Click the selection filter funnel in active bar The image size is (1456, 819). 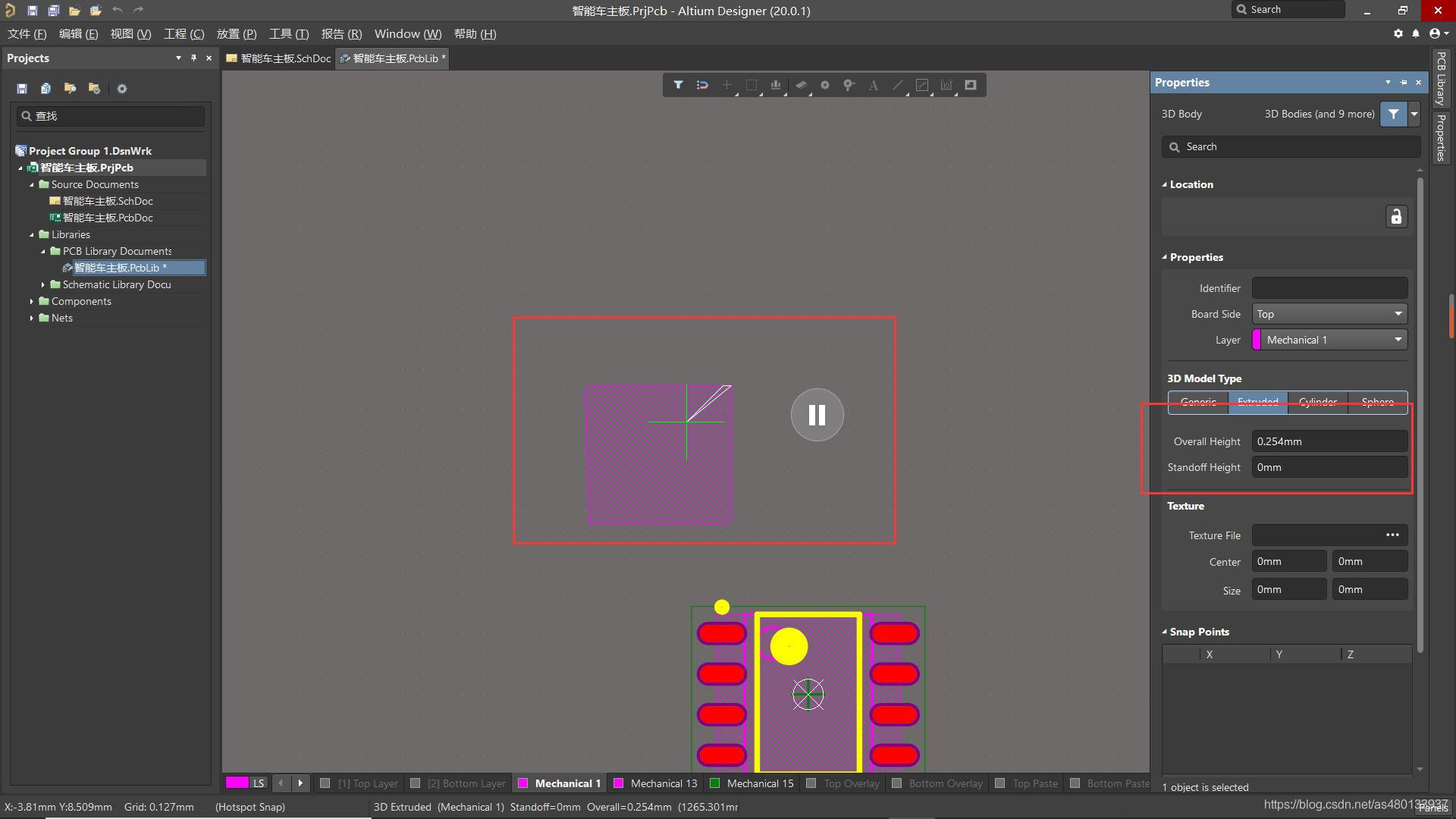point(678,85)
